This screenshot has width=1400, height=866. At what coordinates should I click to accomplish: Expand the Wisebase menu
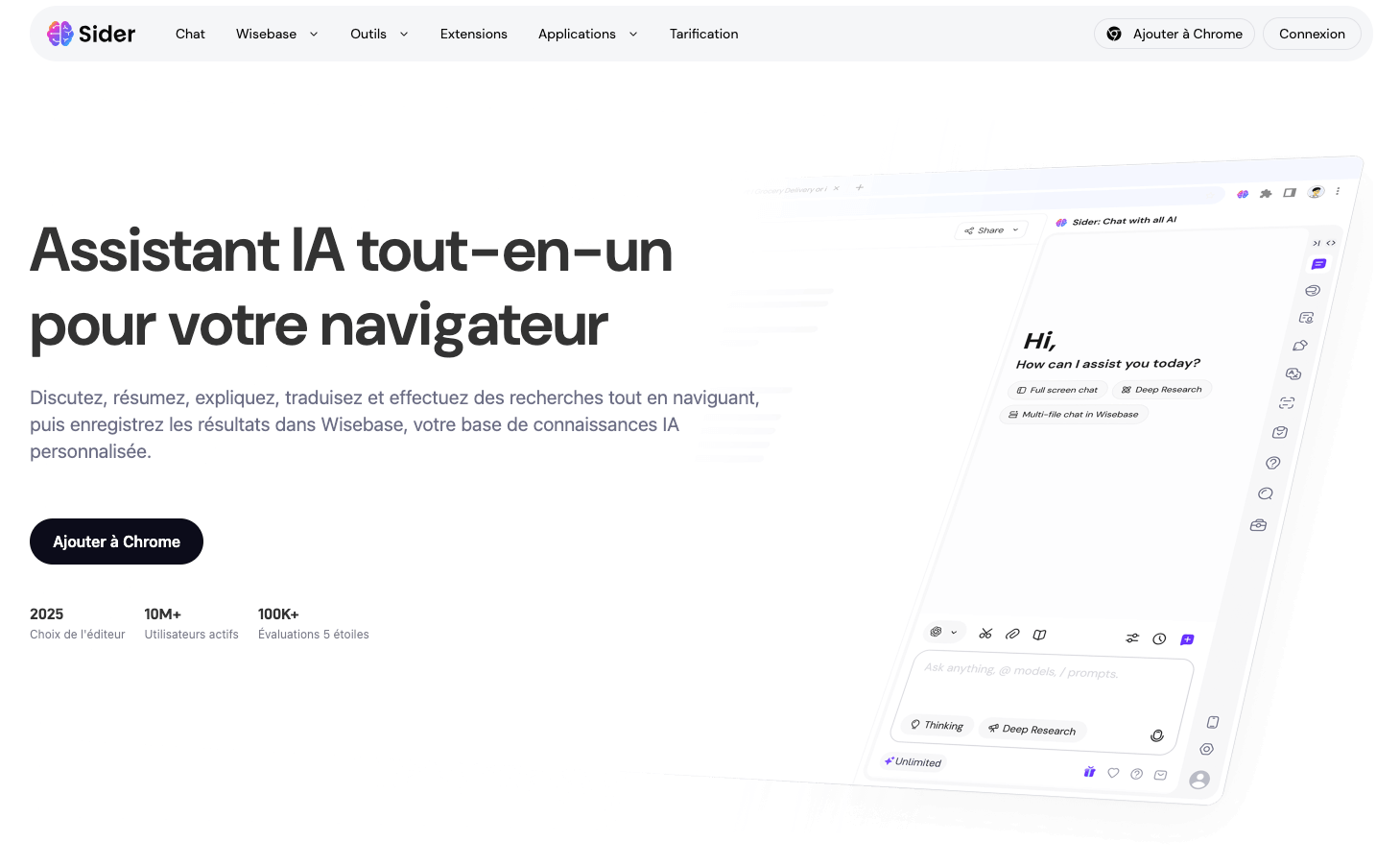point(276,34)
